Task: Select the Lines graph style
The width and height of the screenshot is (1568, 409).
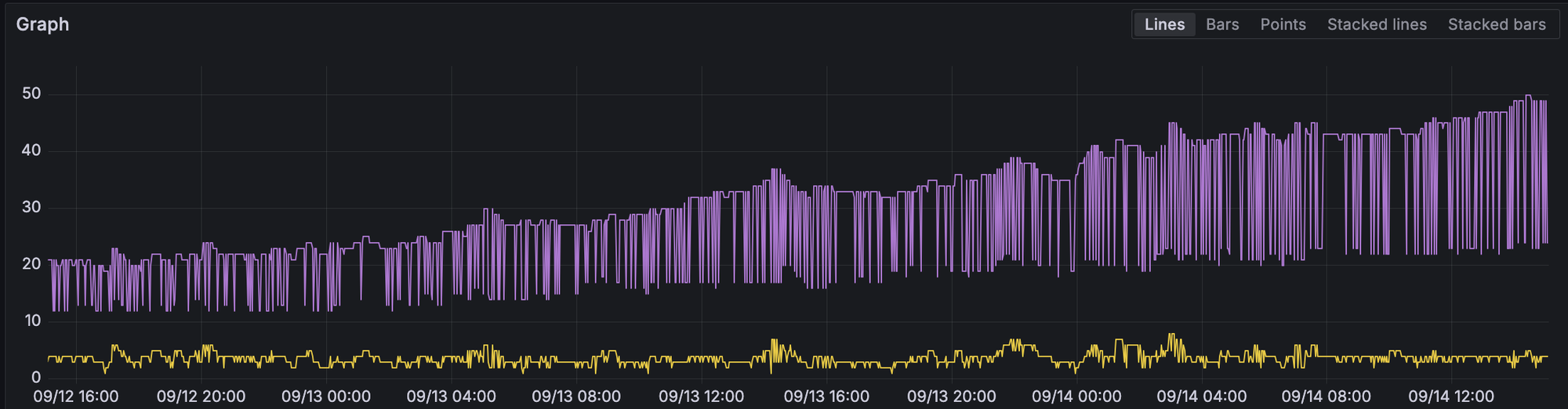Action: 1164,24
